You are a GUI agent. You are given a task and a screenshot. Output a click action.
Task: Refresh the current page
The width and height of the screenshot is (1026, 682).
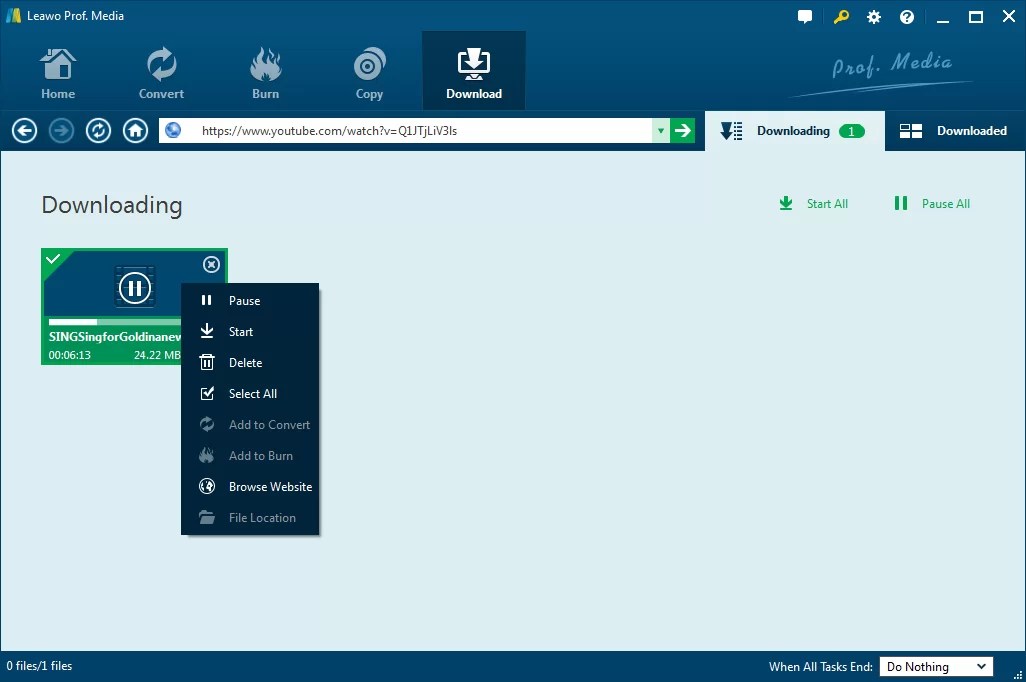[98, 131]
